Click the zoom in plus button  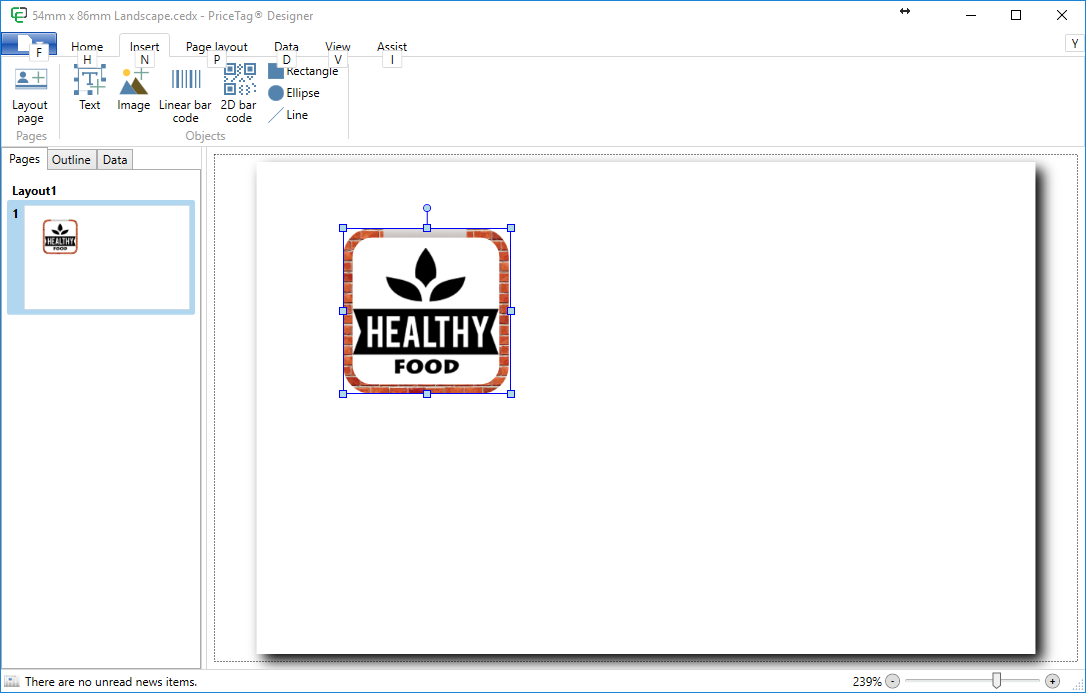(x=1052, y=681)
